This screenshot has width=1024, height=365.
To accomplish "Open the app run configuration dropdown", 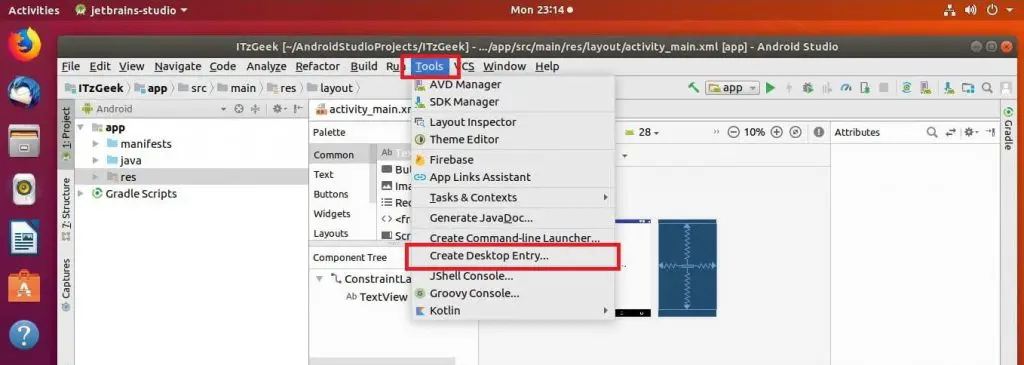I will click(x=733, y=87).
